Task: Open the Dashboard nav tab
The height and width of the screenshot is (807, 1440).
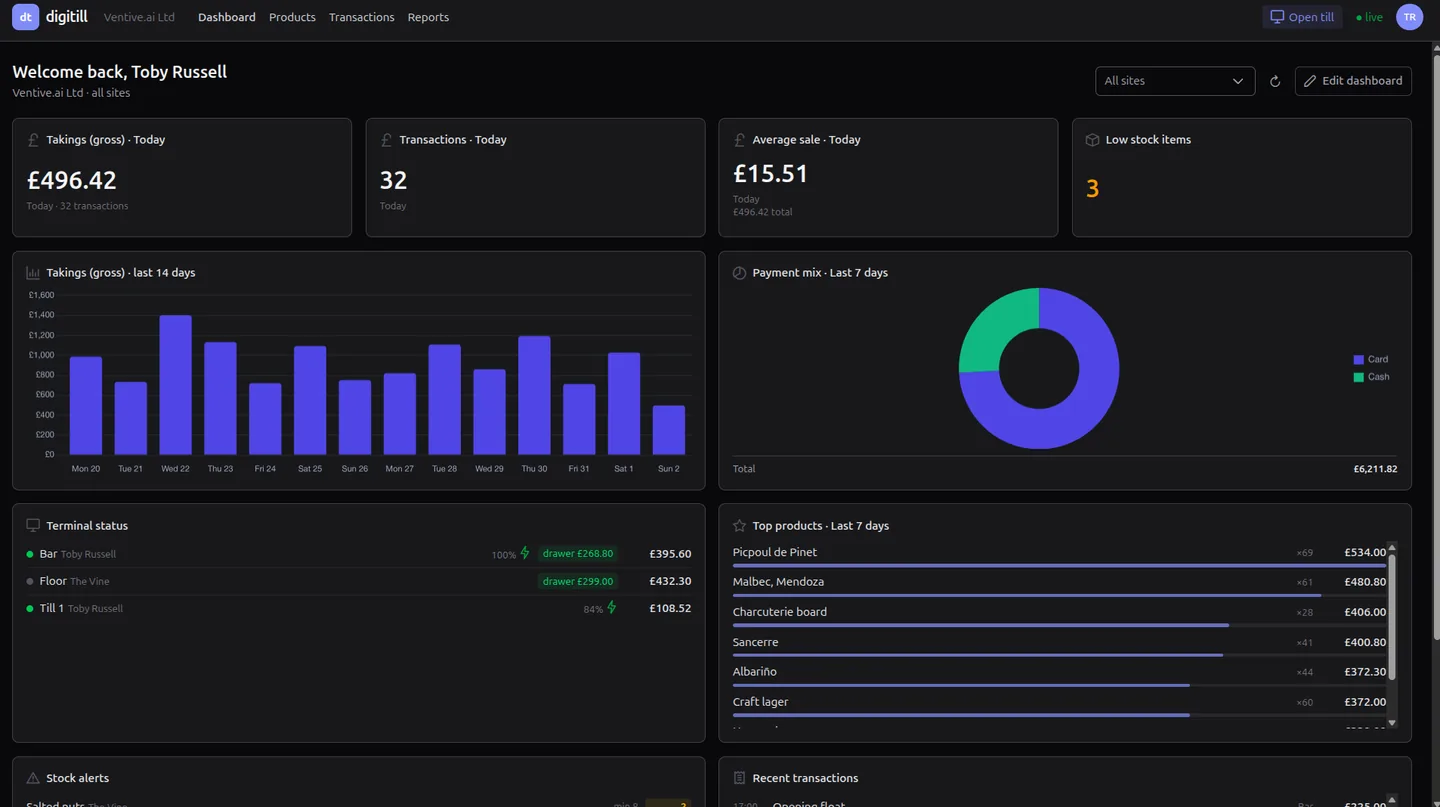Action: (x=227, y=17)
